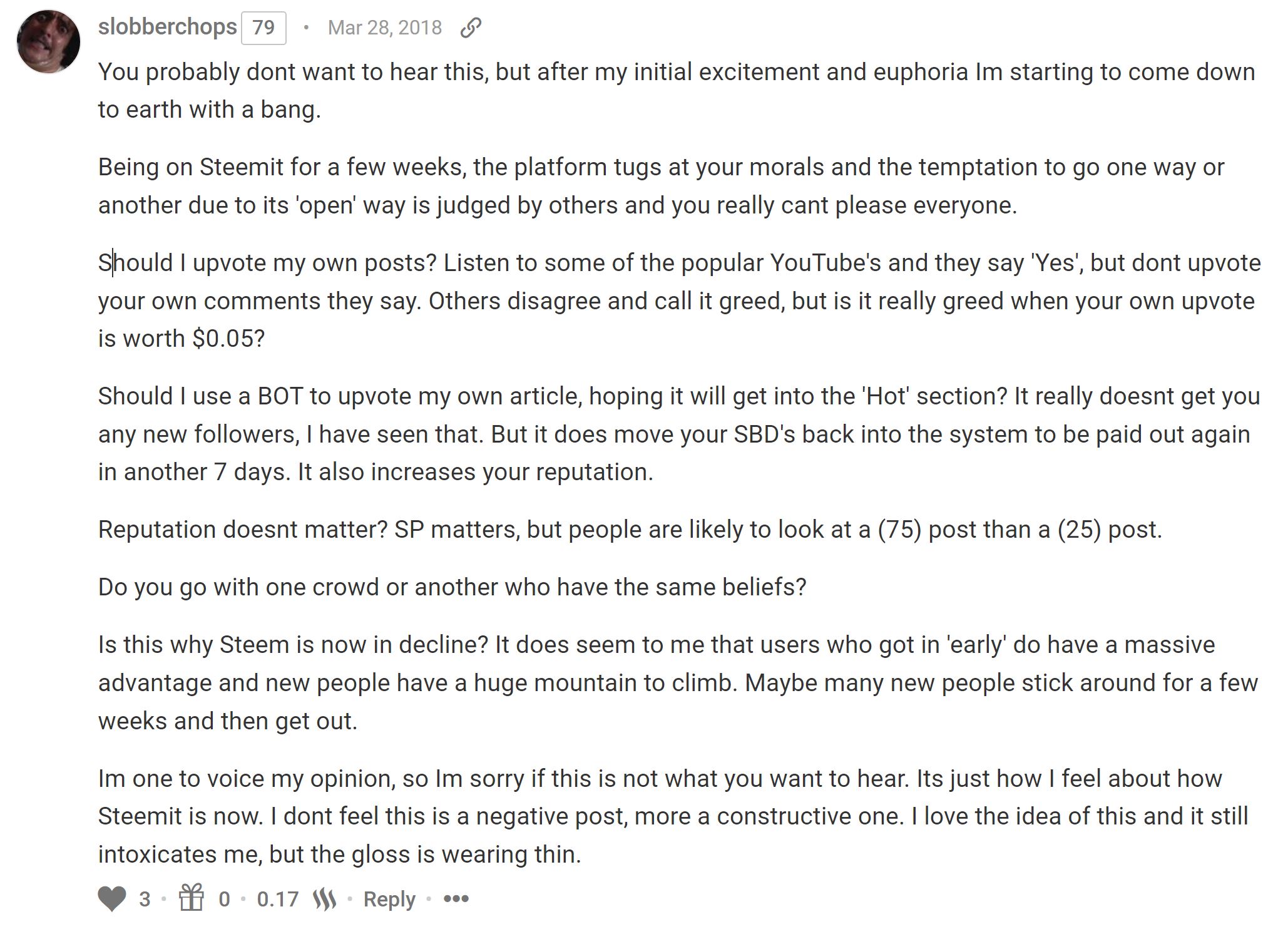Click the line 'Reputation doesnt matter?'
This screenshot has height=929, width=1288.
pyautogui.click(x=630, y=530)
